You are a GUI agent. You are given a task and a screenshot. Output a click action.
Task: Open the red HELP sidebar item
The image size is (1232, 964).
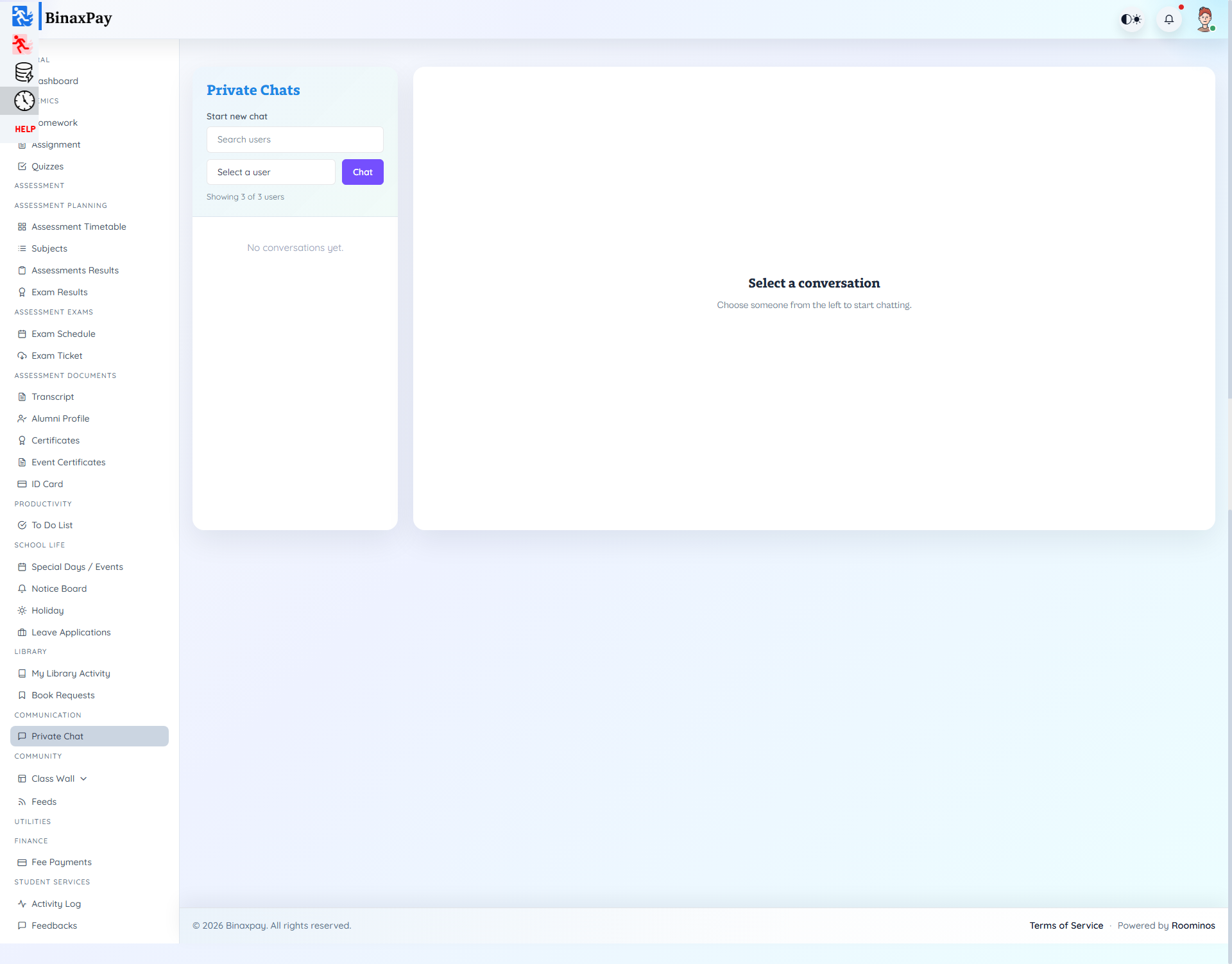pyautogui.click(x=25, y=129)
